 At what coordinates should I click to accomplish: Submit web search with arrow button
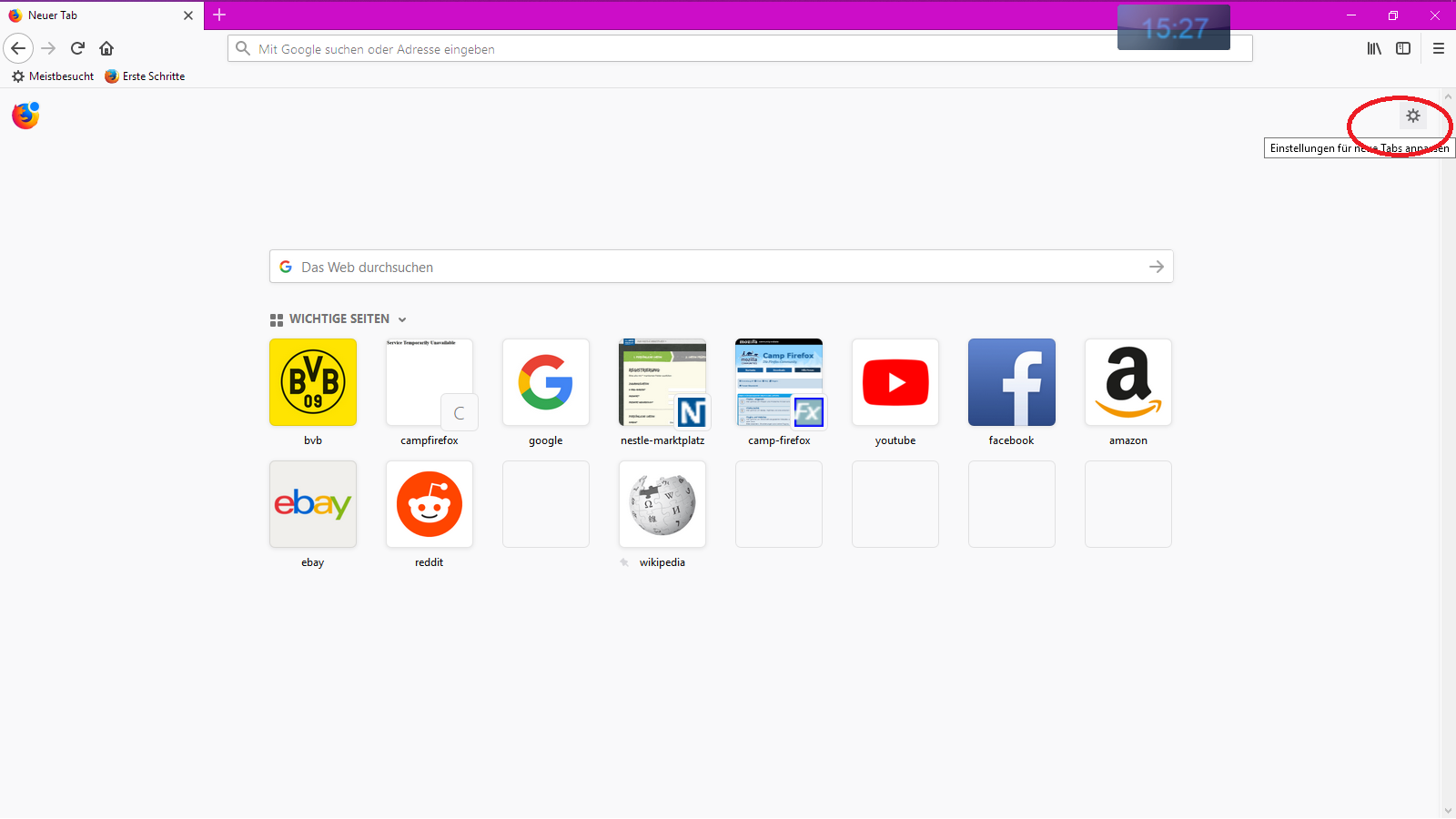[x=1157, y=267]
